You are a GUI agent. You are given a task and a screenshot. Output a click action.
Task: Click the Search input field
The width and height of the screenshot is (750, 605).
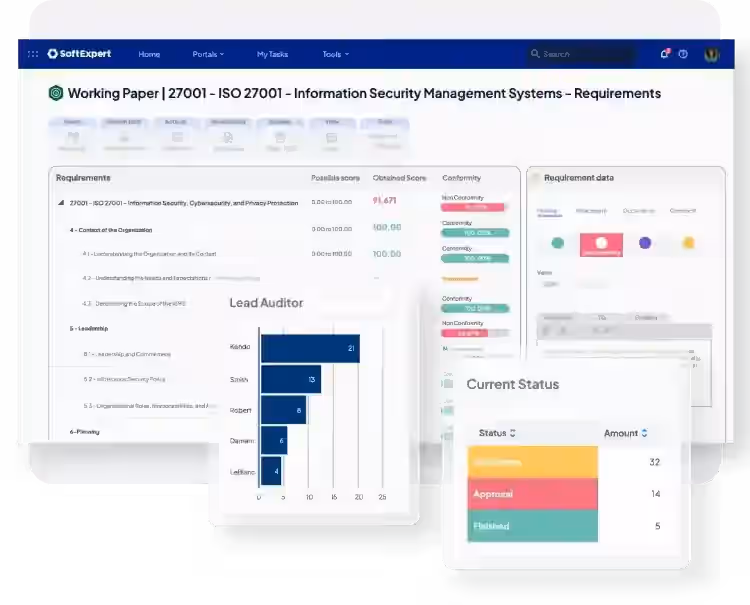tap(581, 54)
